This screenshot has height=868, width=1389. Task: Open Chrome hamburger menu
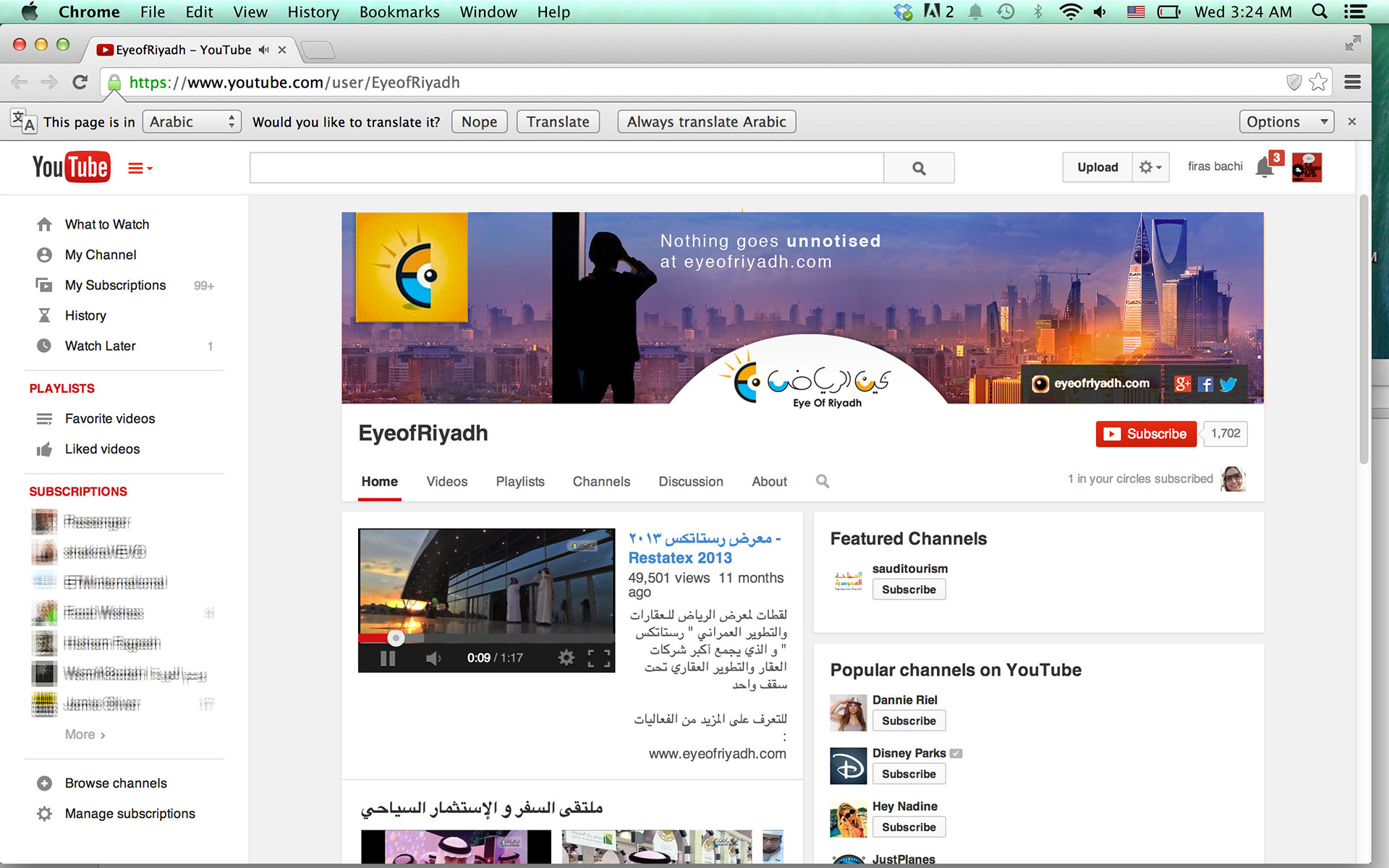click(x=1353, y=82)
